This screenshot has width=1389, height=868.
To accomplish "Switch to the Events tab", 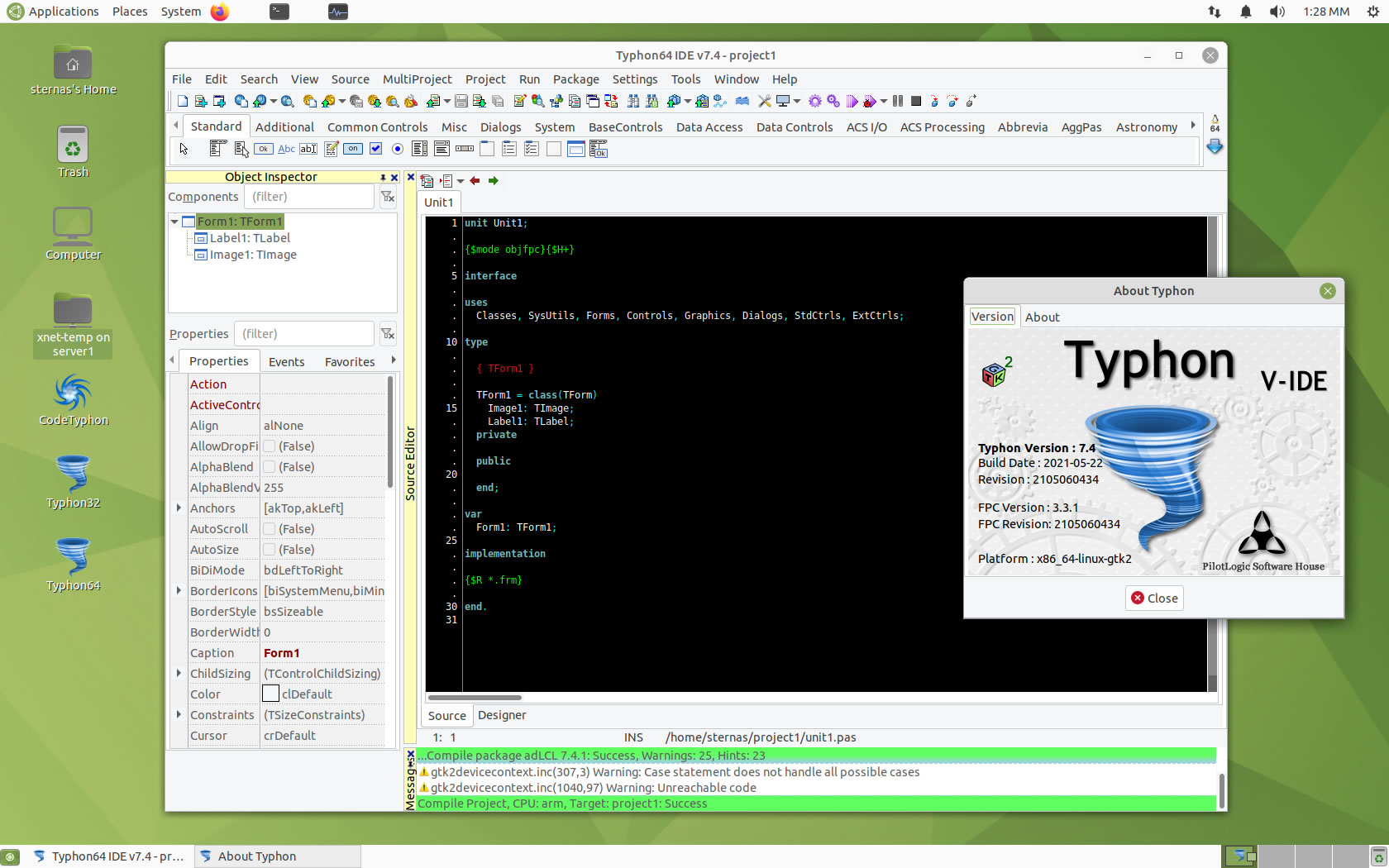I will [286, 362].
